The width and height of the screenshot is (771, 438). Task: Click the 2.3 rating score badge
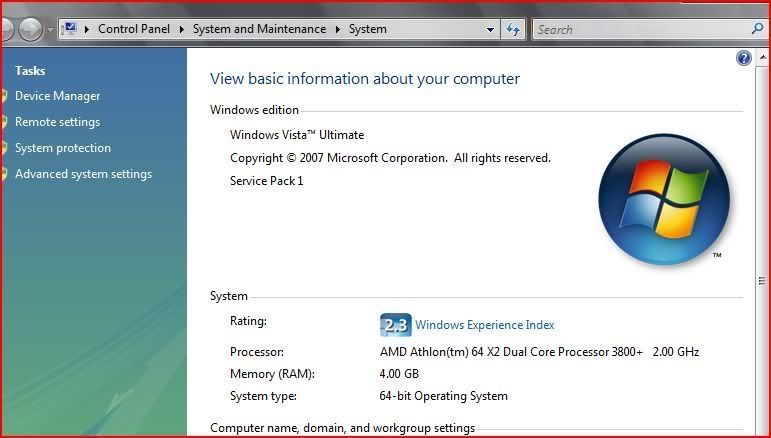(x=395, y=325)
